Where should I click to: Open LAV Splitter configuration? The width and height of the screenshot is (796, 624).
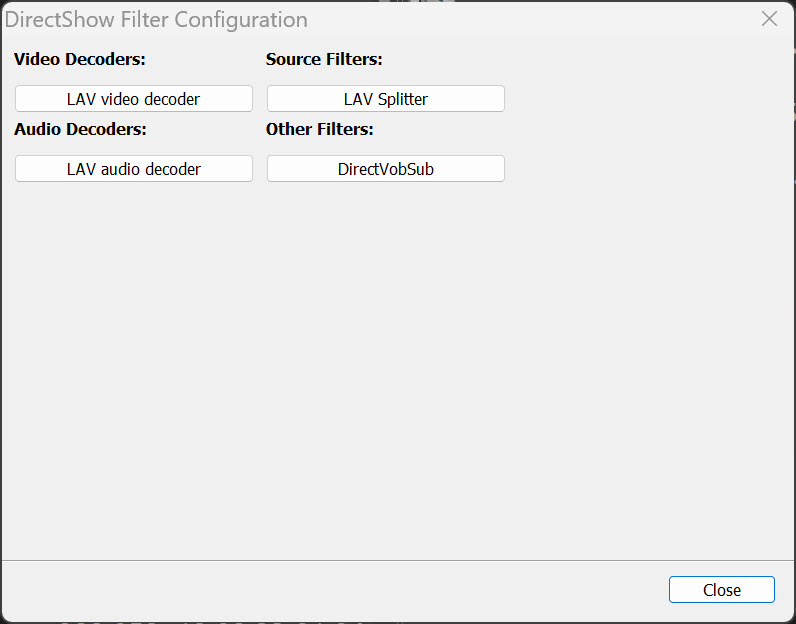coord(386,98)
